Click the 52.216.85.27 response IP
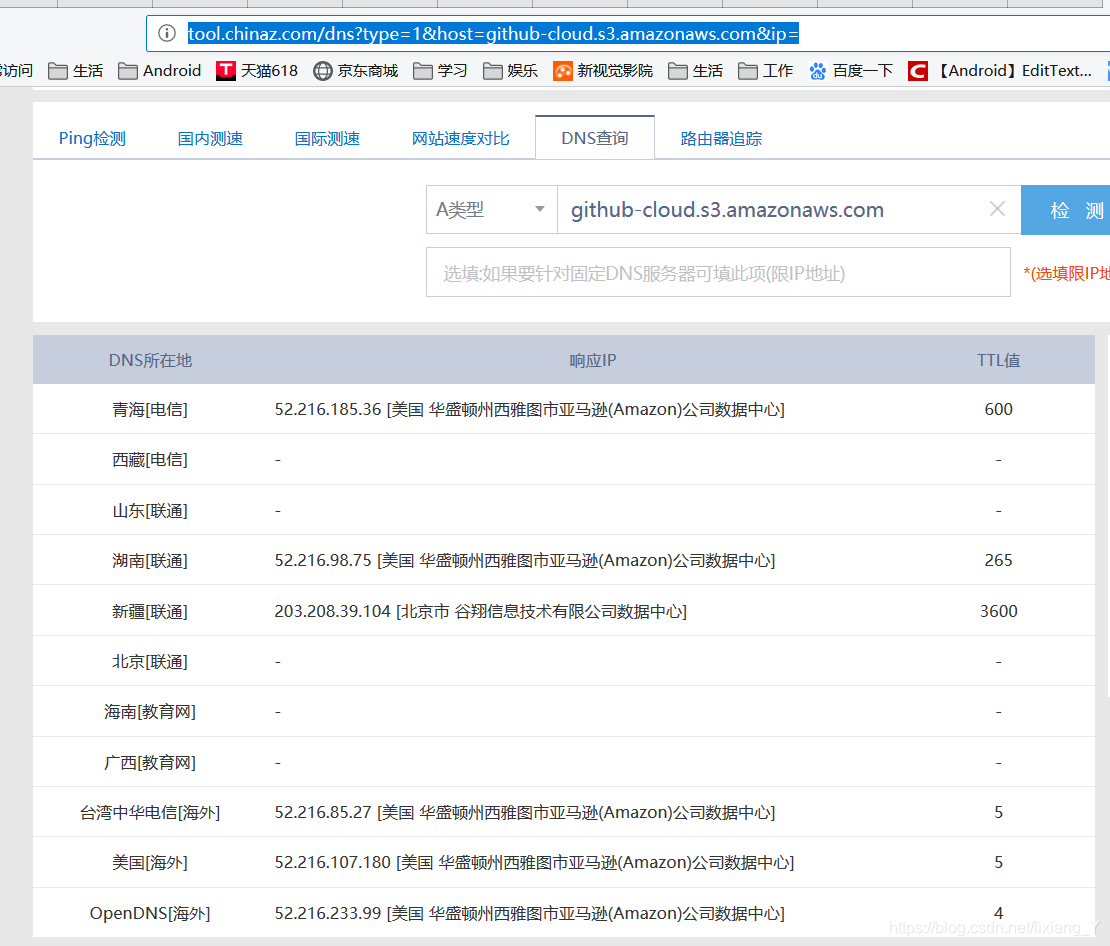This screenshot has width=1110, height=946. 323,812
